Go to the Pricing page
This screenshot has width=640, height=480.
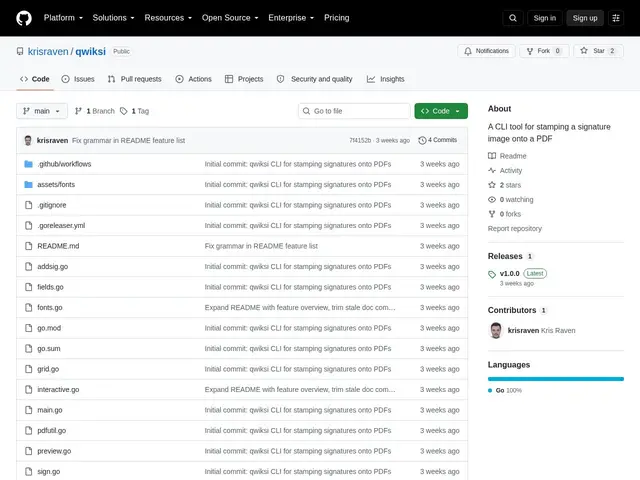click(x=336, y=18)
